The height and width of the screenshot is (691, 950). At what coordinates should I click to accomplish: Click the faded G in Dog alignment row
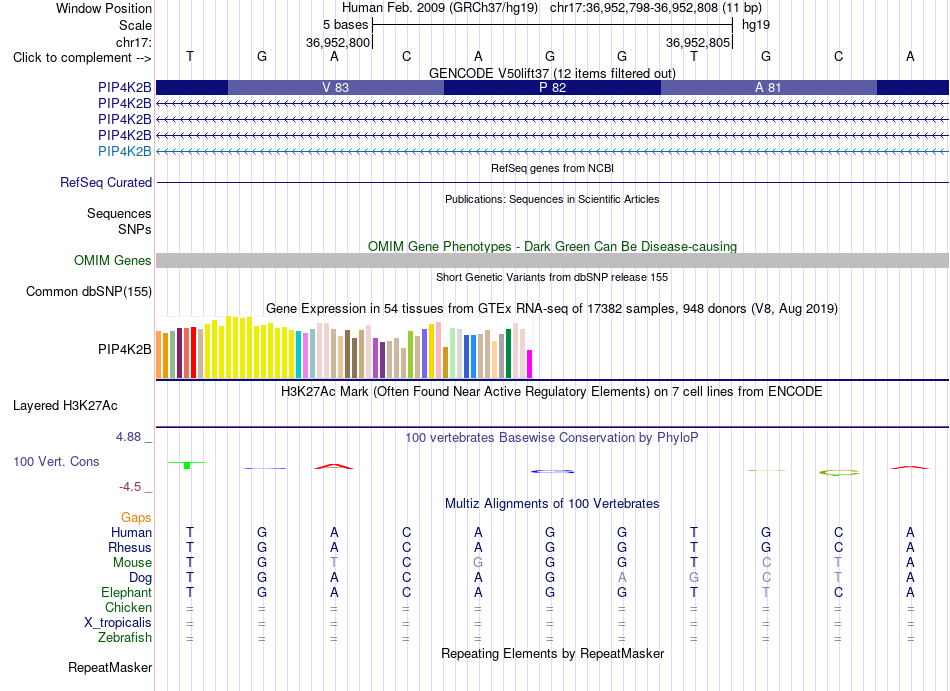(694, 578)
